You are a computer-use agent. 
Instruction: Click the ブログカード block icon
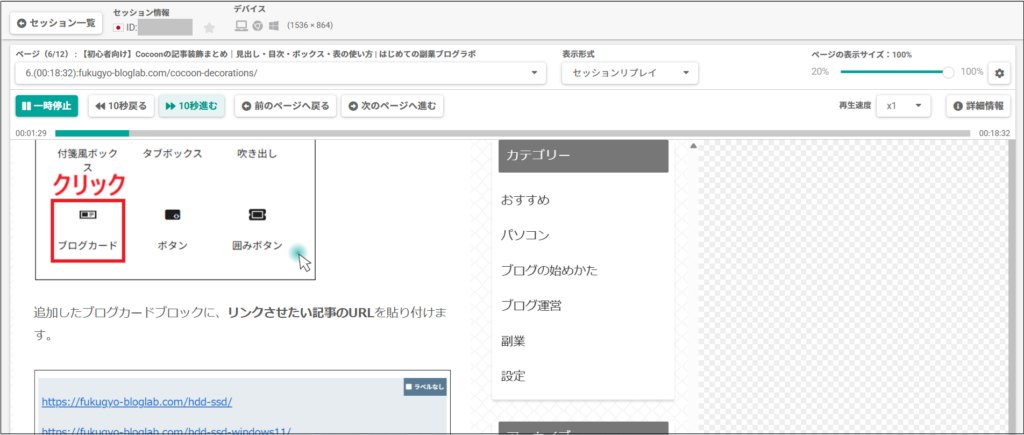(x=88, y=214)
